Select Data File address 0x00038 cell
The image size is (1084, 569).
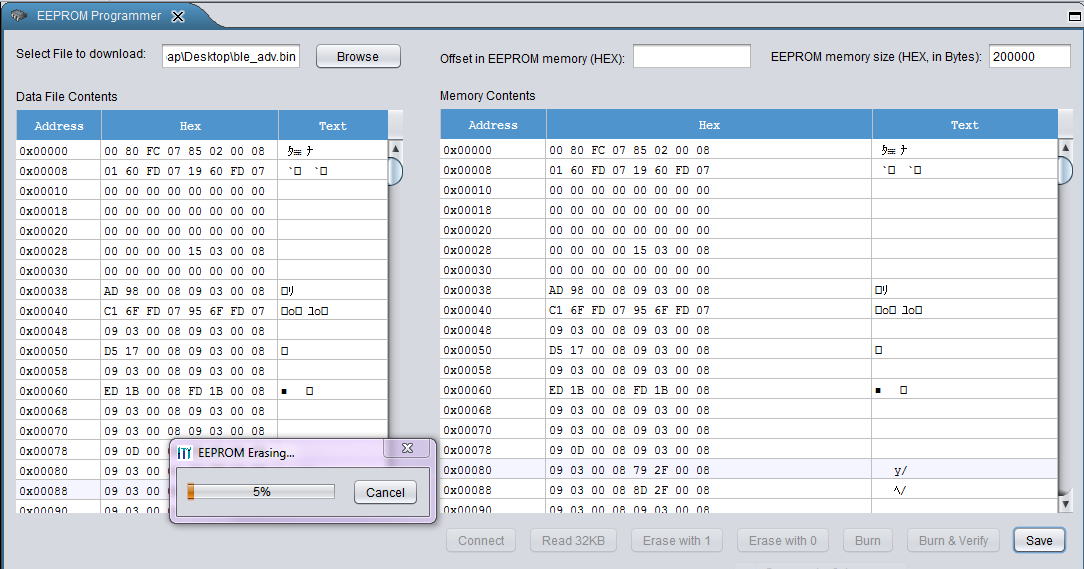click(59, 291)
